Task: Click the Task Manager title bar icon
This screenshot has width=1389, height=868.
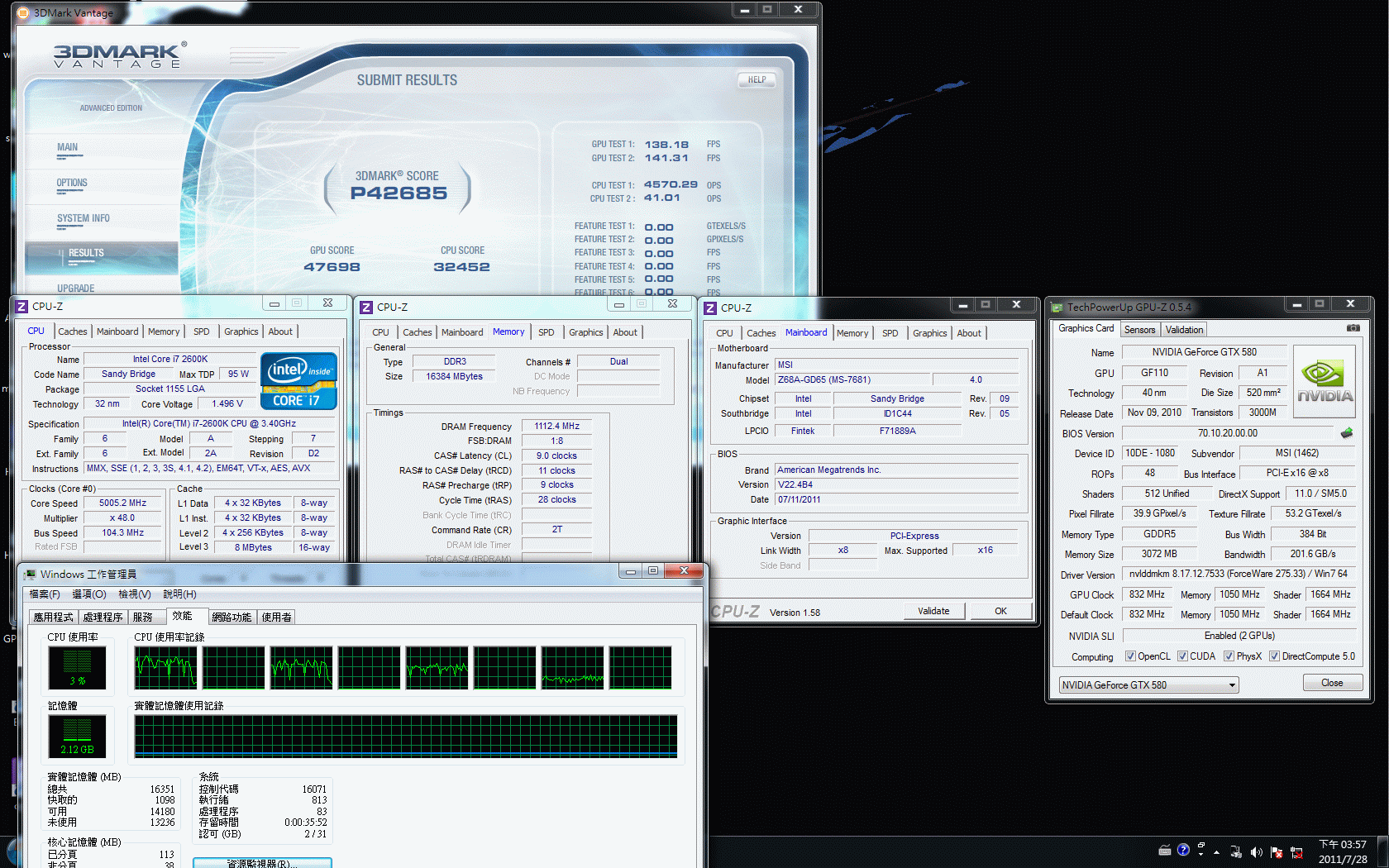Action: (x=30, y=574)
